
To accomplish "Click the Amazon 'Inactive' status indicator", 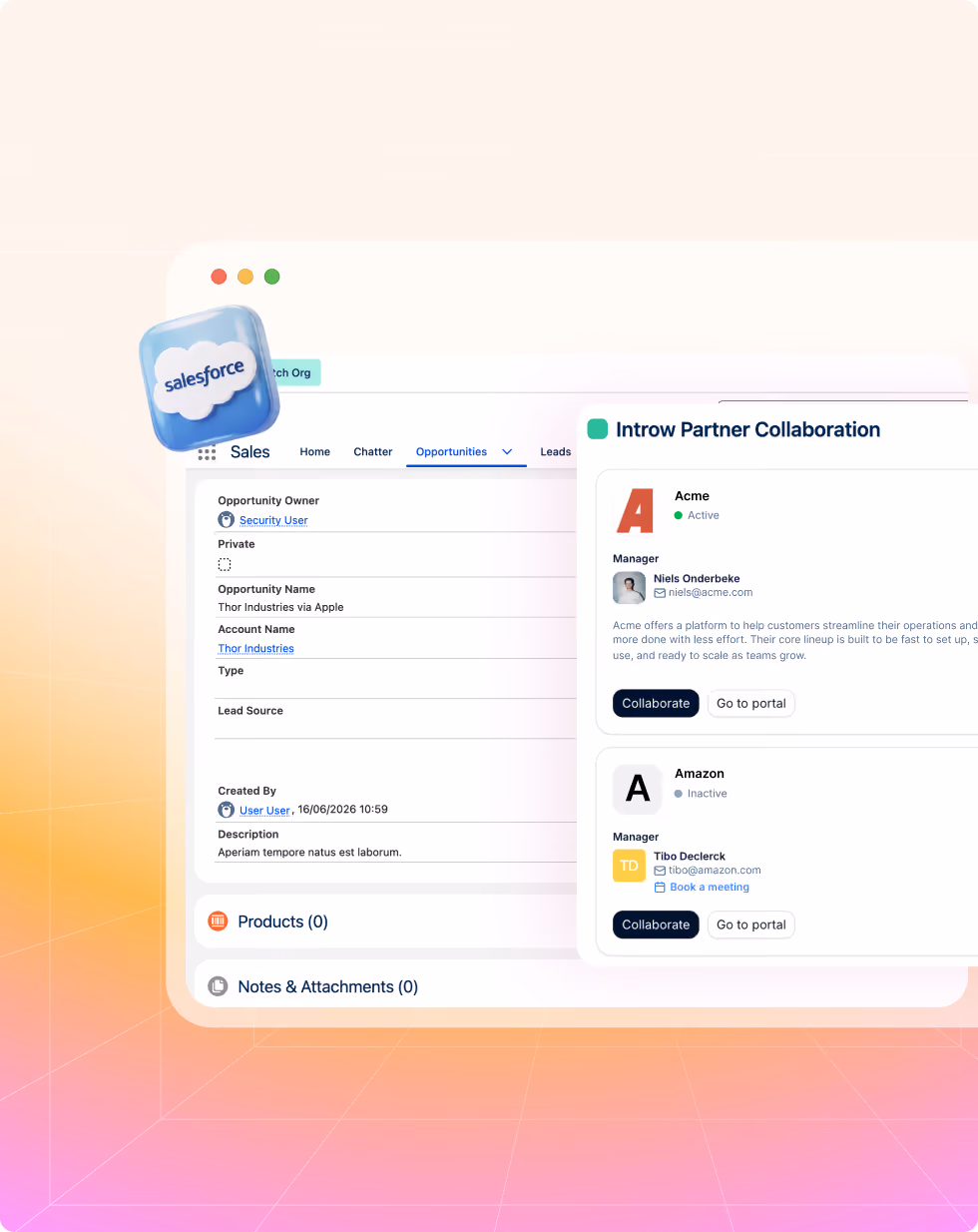I will pyautogui.click(x=701, y=794).
